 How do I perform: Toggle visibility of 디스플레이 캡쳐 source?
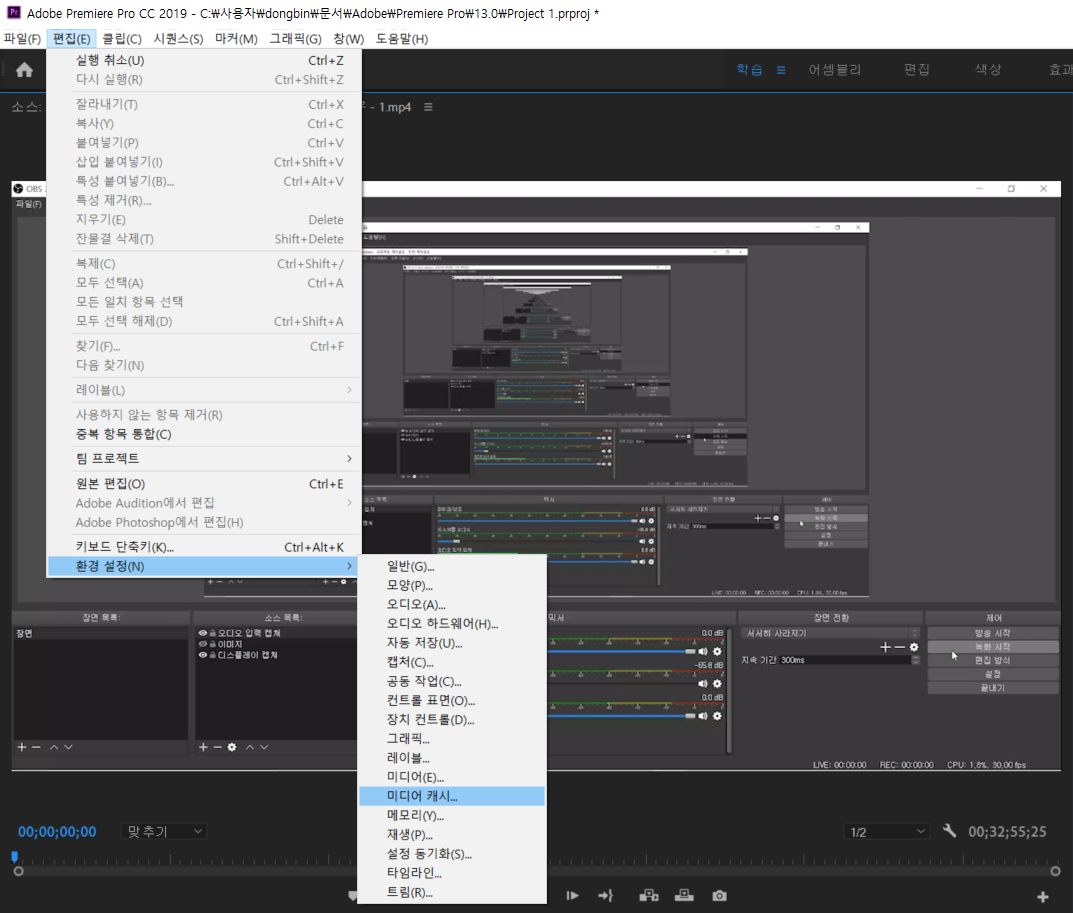(203, 655)
